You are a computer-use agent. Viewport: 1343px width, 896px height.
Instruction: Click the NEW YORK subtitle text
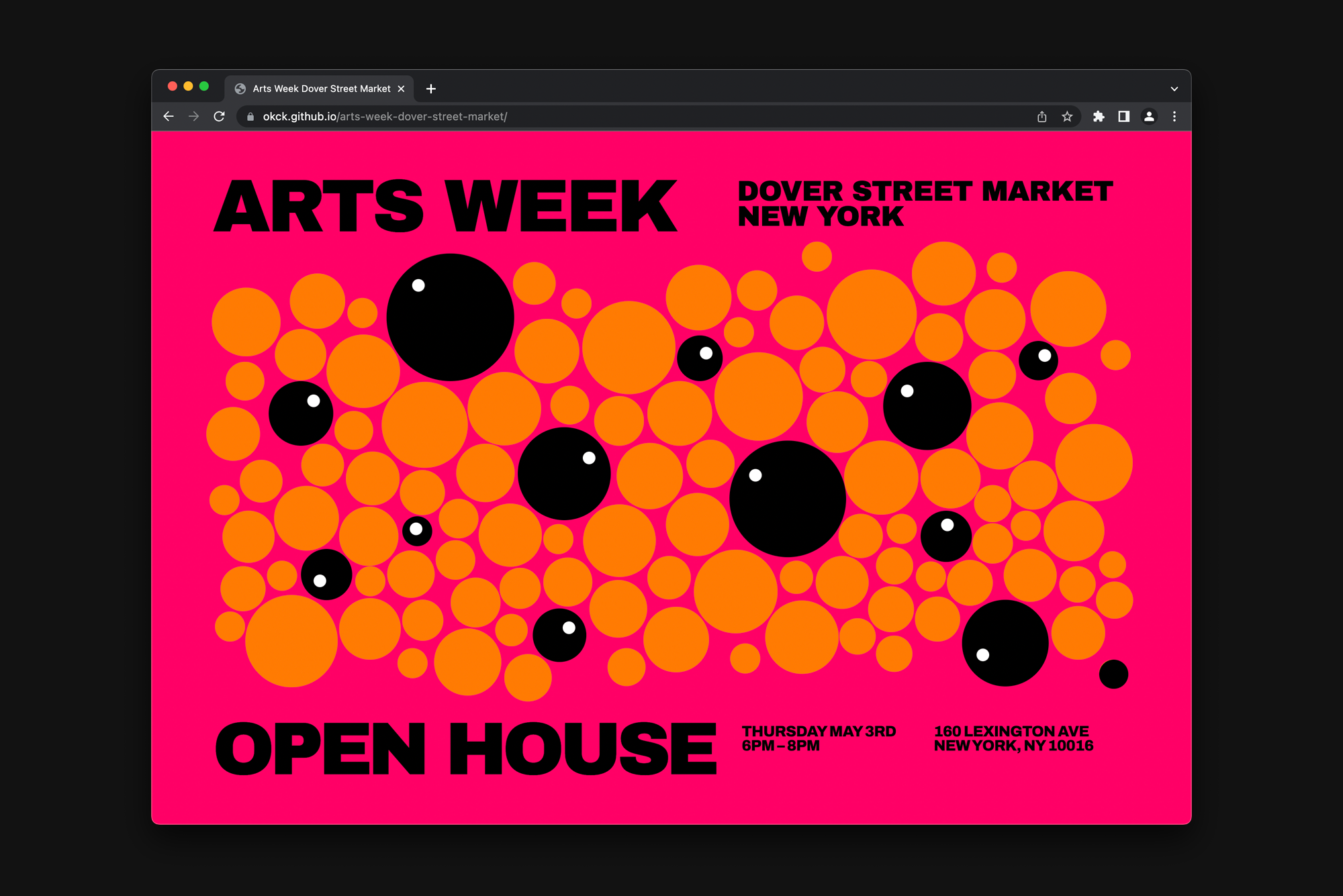pyautogui.click(x=821, y=217)
